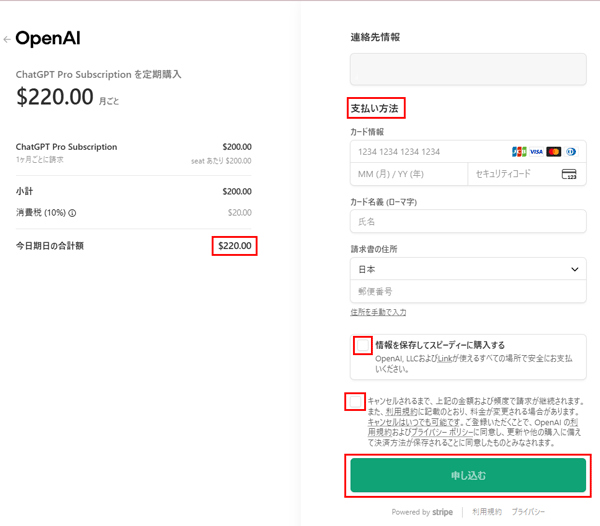Click the Mastercard brand icon

554,152
